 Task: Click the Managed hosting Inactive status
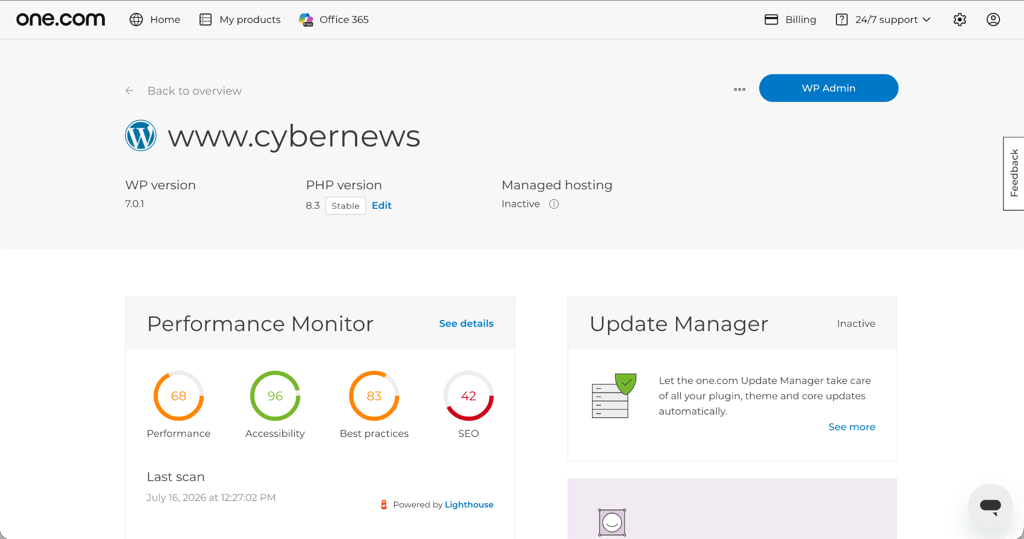click(520, 204)
